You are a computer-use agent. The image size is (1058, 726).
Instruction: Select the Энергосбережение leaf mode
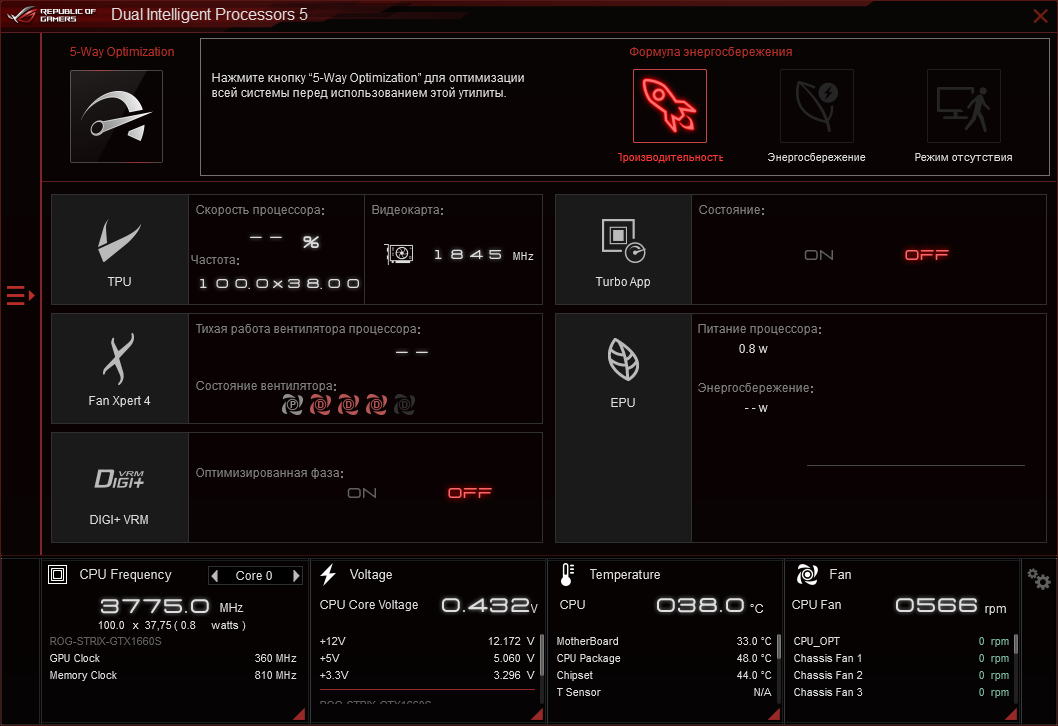tap(816, 106)
